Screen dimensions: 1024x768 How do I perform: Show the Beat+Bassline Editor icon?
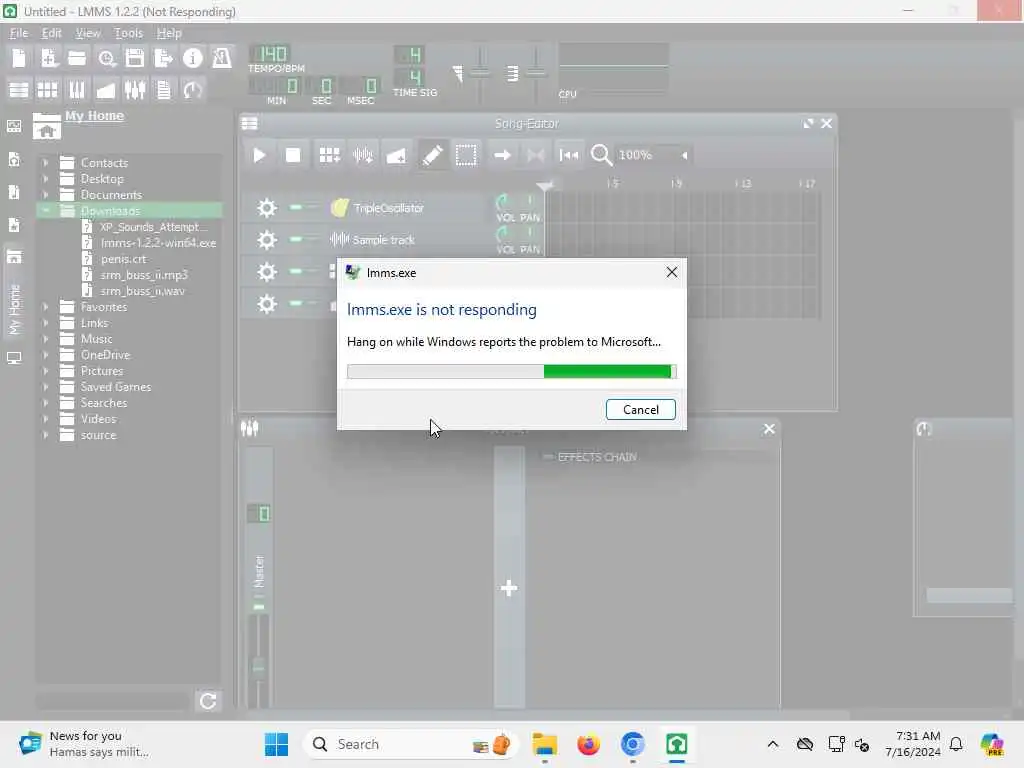(x=48, y=89)
